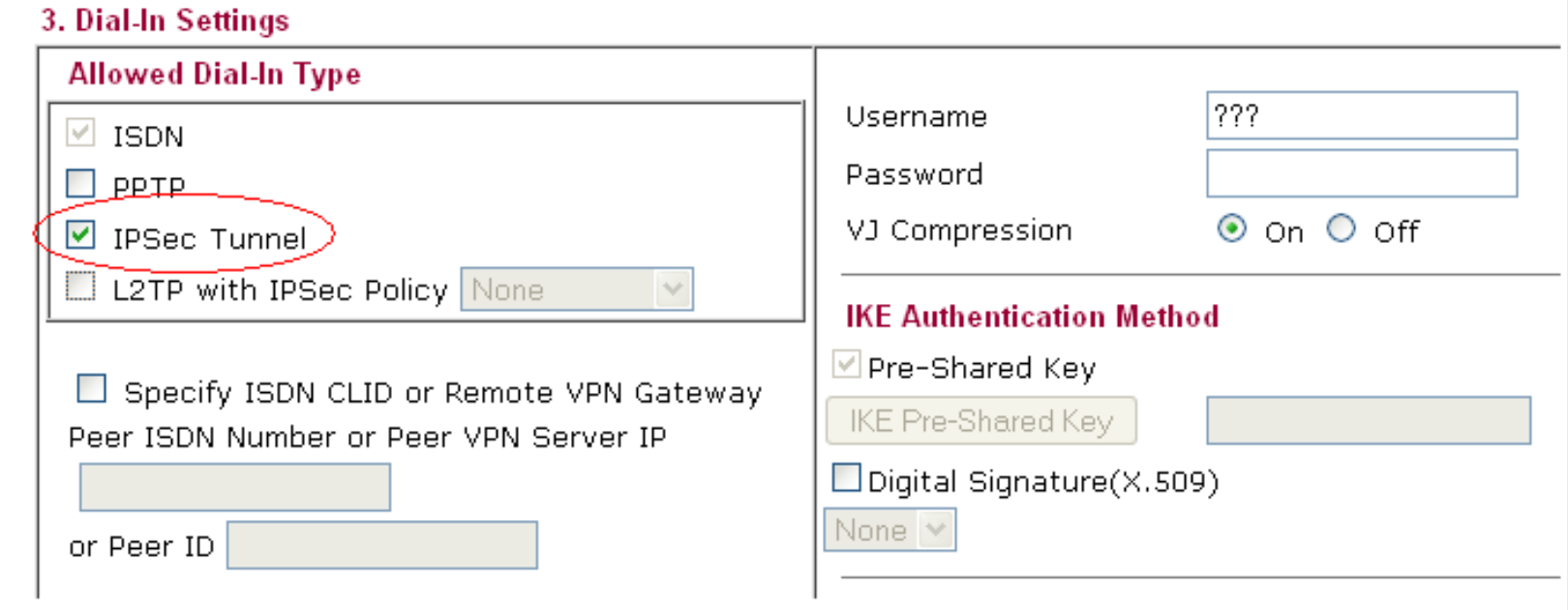Click the L2TP with IPSec Policy label
Image resolution: width=1568 pixels, height=610 pixels.
click(280, 290)
